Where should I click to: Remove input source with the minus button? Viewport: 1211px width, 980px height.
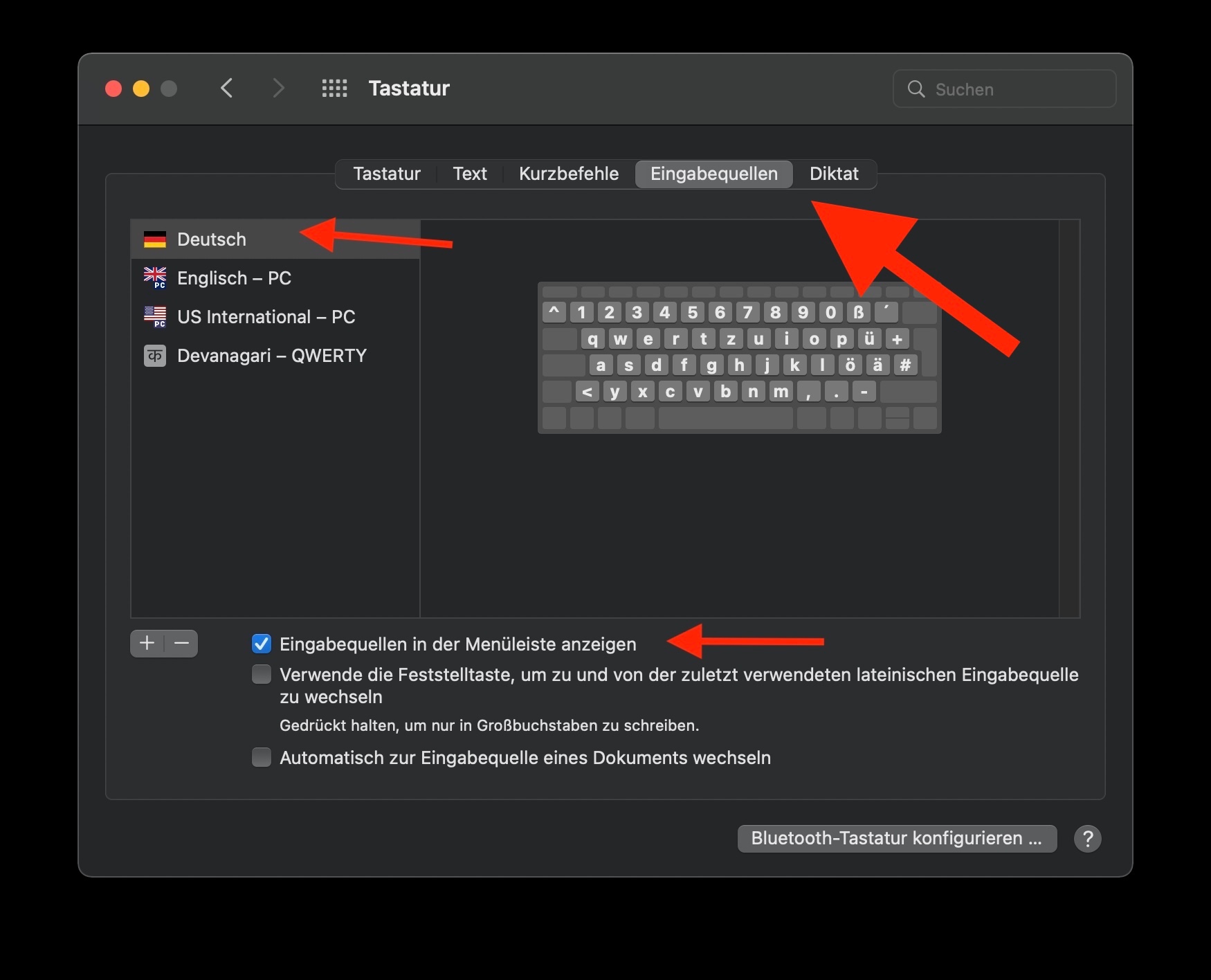click(182, 644)
